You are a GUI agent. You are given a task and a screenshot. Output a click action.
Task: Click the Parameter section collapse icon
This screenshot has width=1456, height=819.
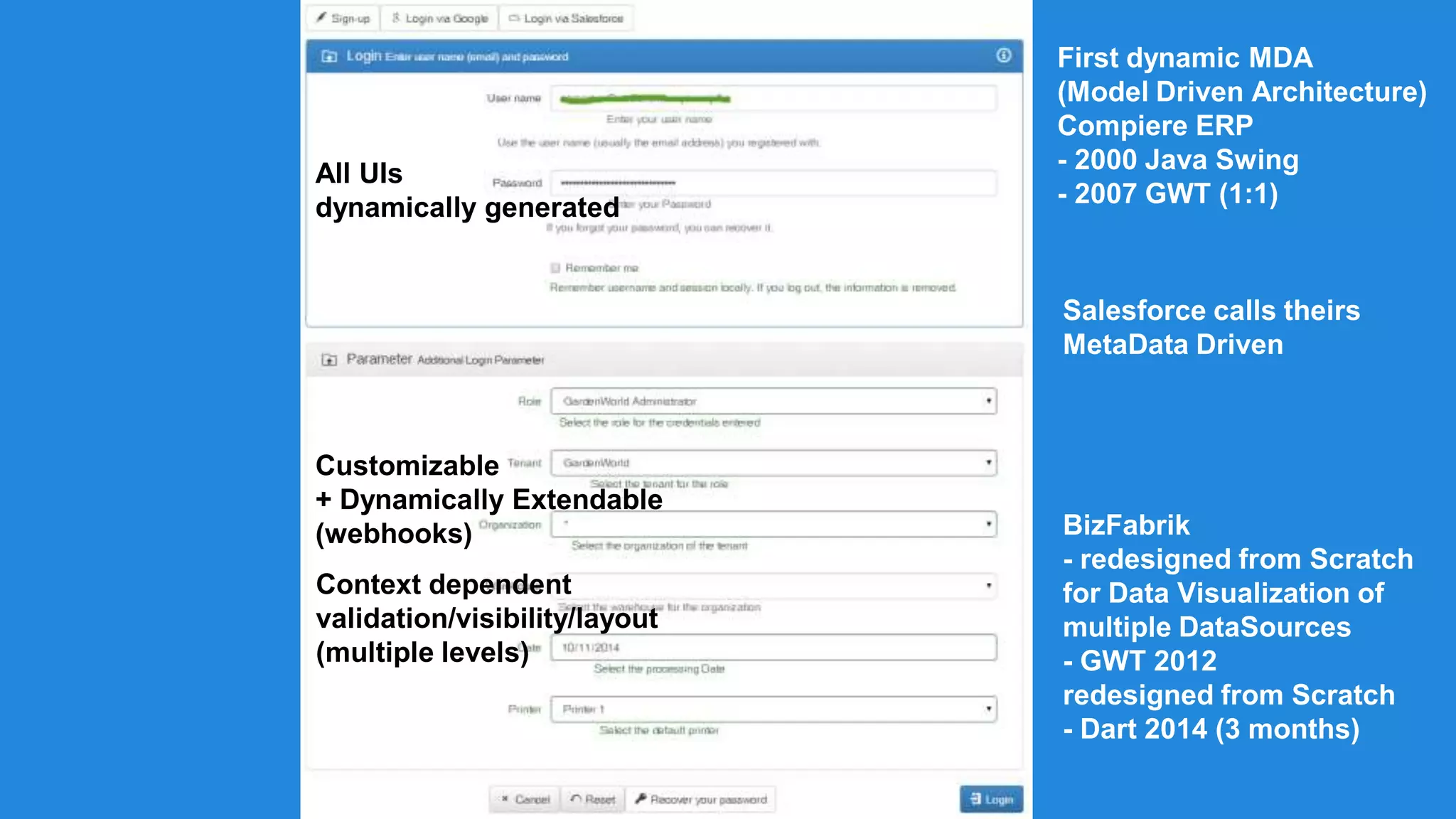pyautogui.click(x=329, y=360)
